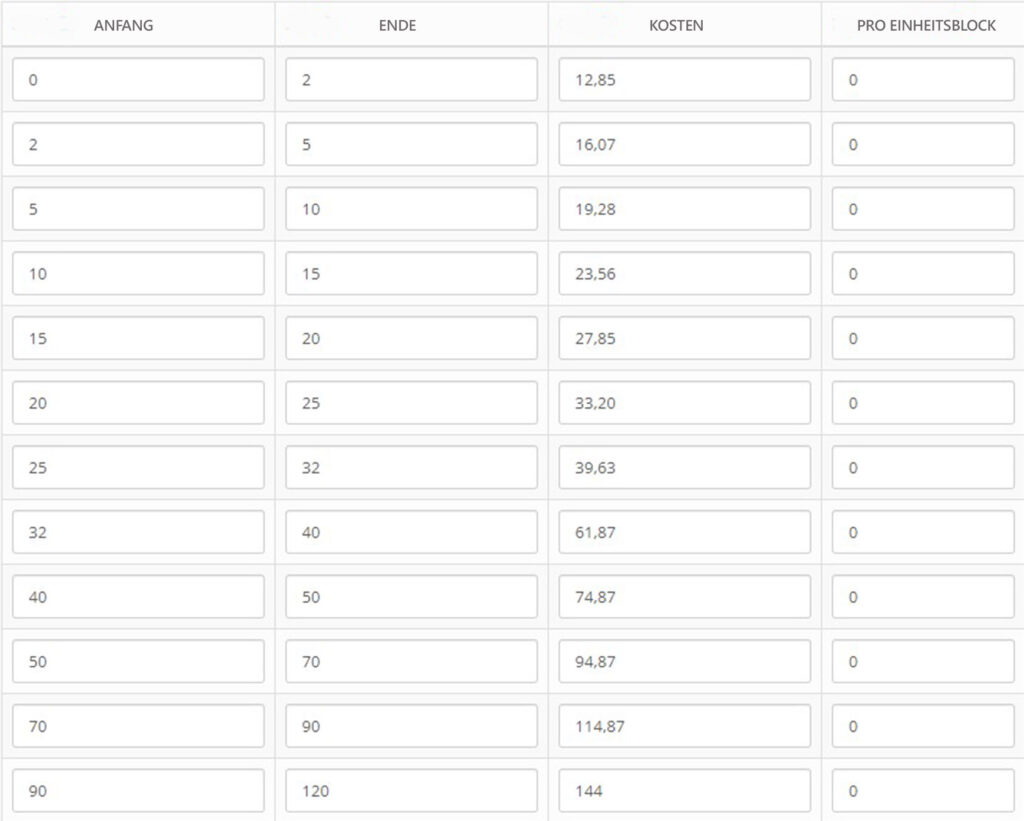Viewport: 1024px width, 821px height.
Task: Click the Ende field in the 12,85 row
Action: pos(411,80)
